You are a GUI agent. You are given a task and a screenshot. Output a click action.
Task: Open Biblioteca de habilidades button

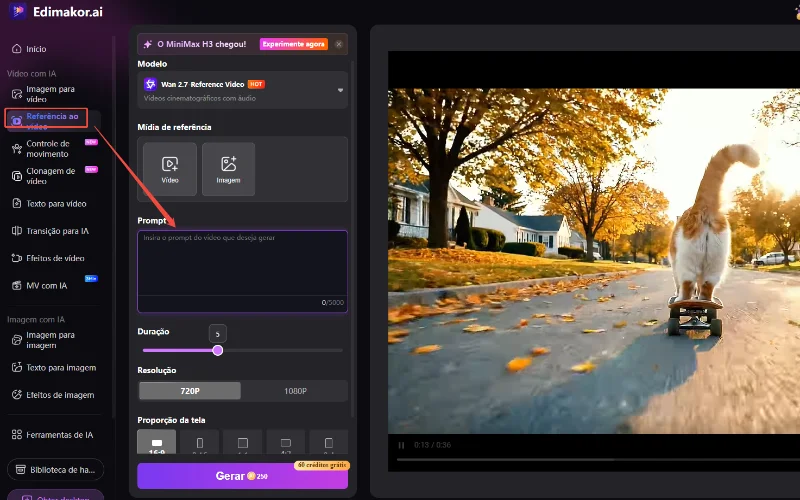[x=56, y=470]
